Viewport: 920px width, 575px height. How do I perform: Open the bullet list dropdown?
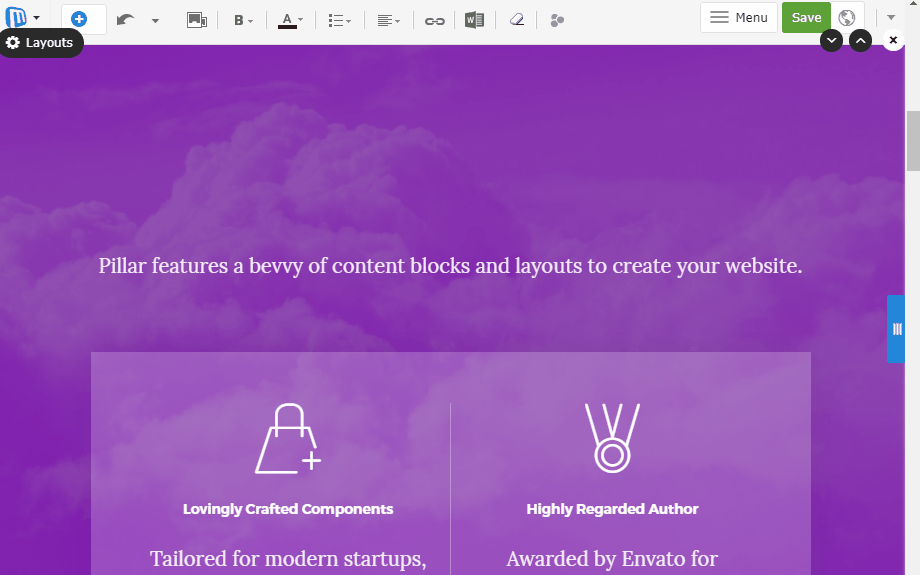pyautogui.click(x=339, y=21)
